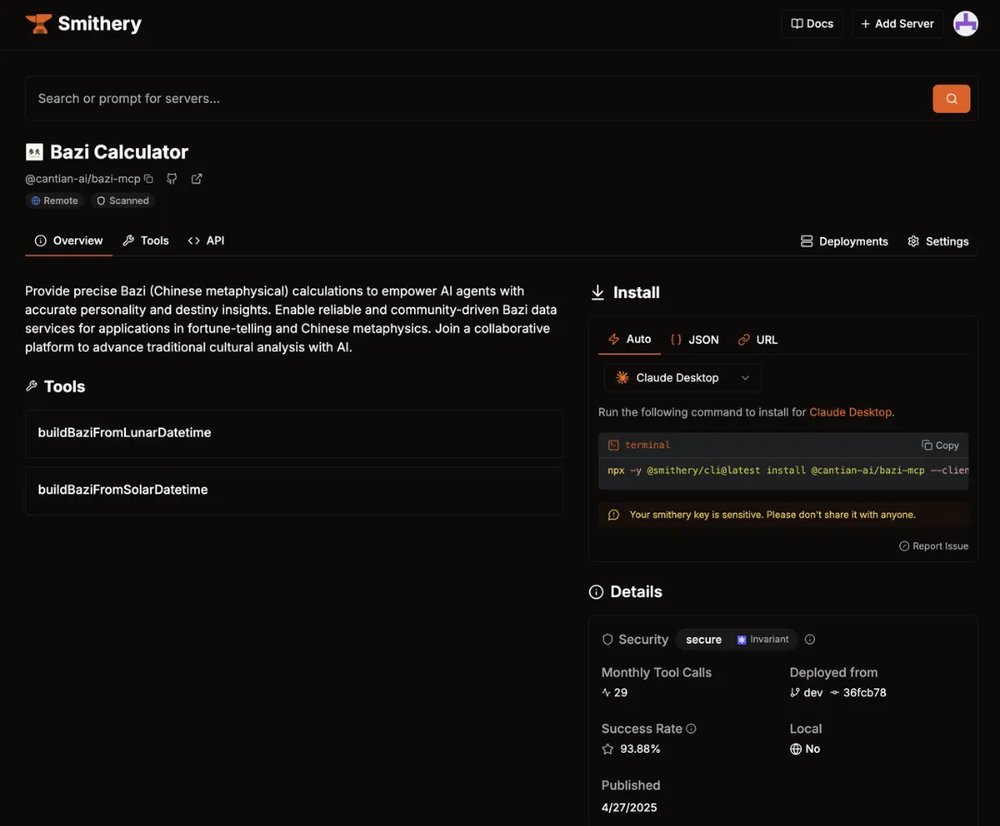The height and width of the screenshot is (826, 1000).
Task: Click the Details info circle icon
Action: point(596,592)
